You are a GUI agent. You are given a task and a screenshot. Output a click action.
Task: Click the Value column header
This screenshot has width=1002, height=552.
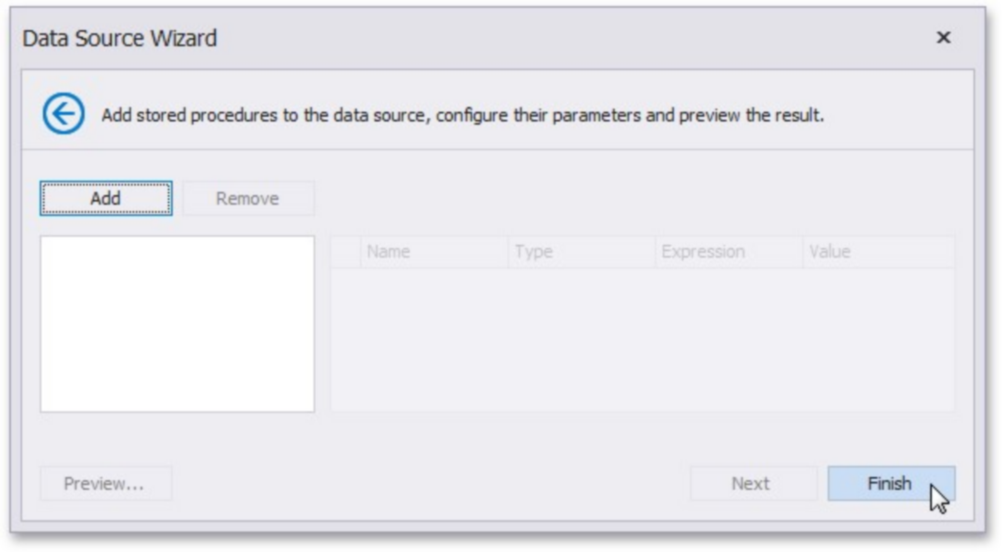click(x=876, y=252)
